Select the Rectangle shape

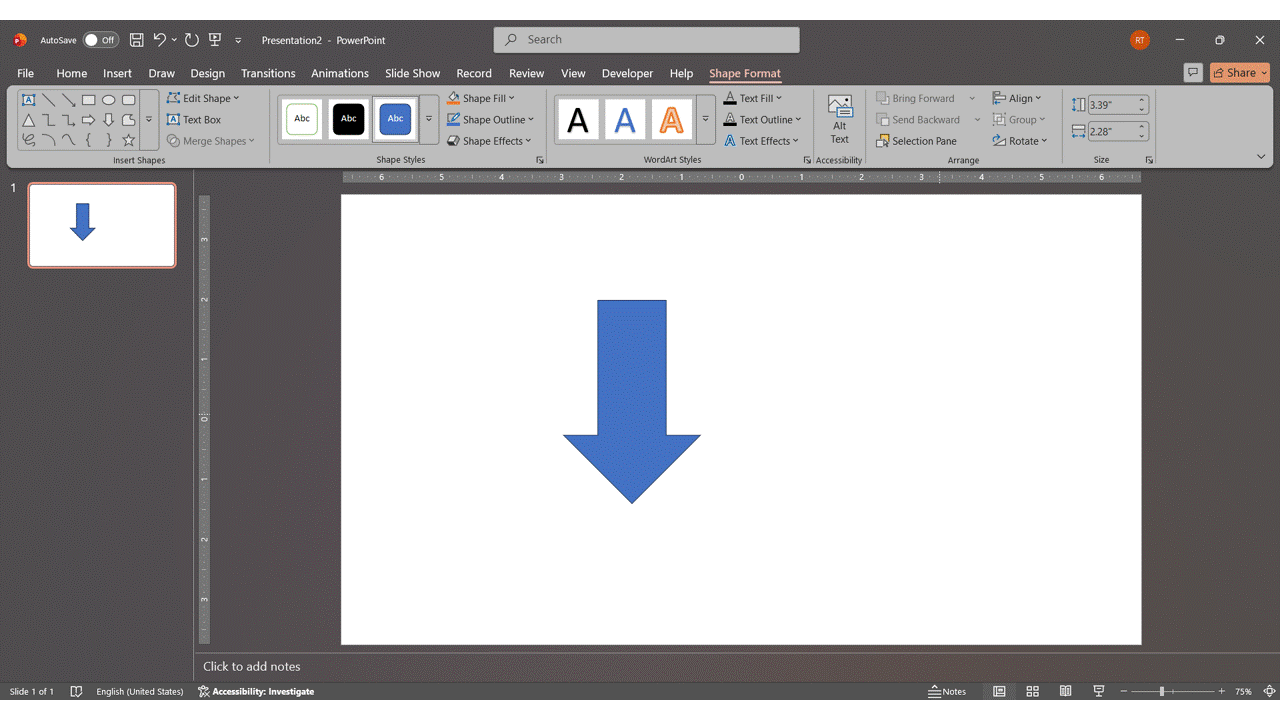click(x=88, y=100)
